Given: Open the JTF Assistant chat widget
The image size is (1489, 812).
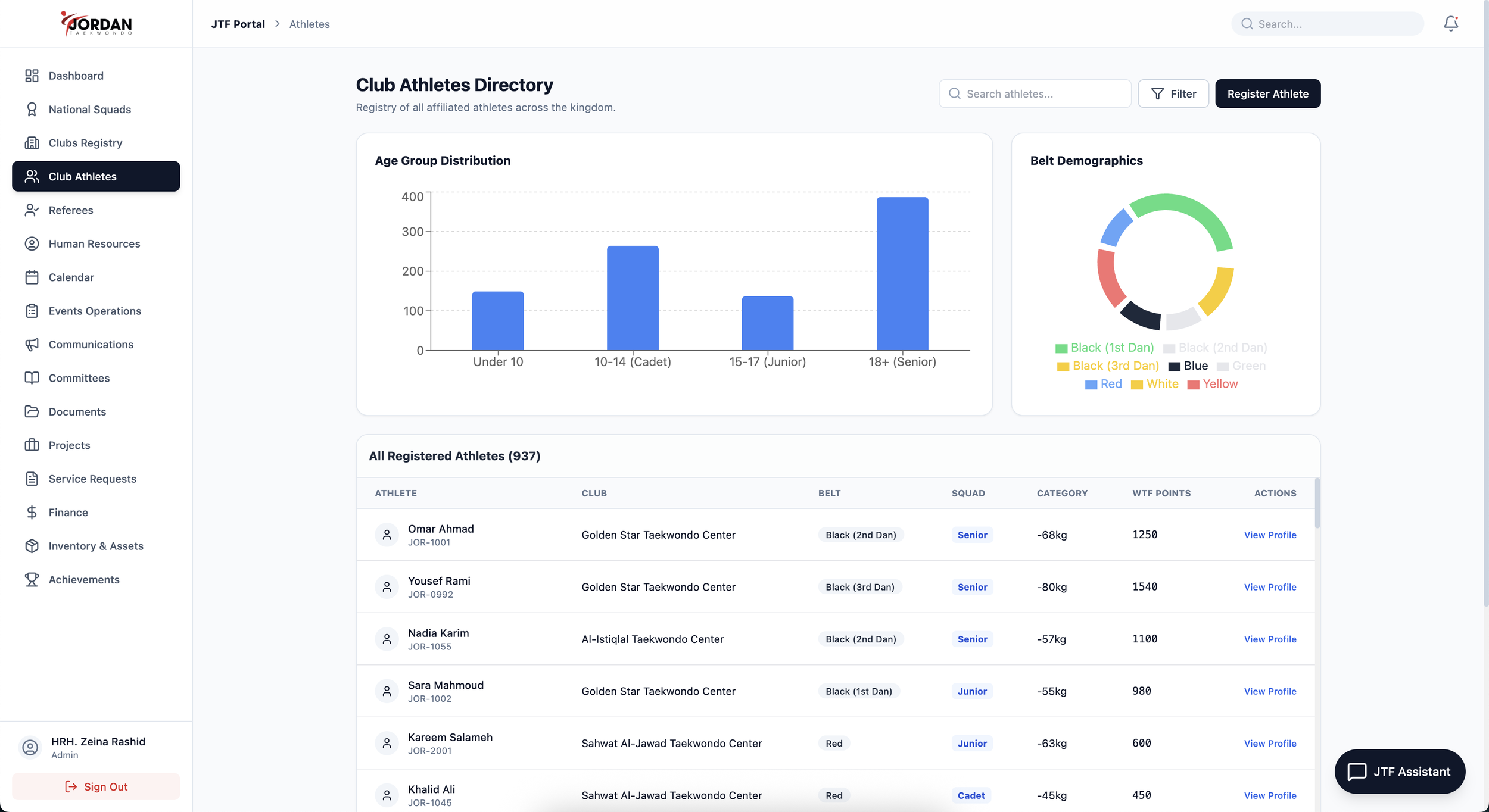Looking at the screenshot, I should click(x=1399, y=772).
